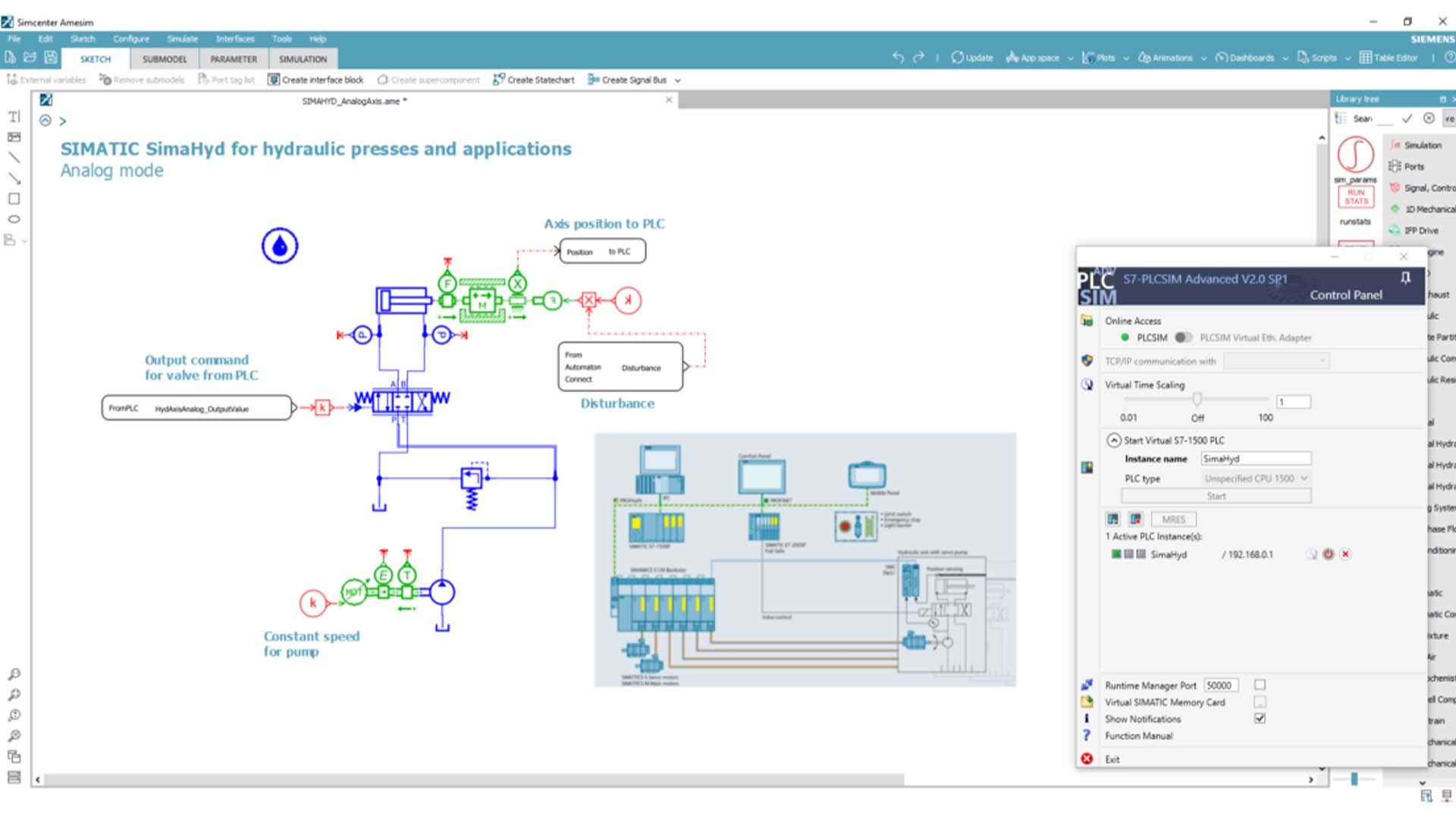Screen dimensions: 1456x819
Task: Click the Start button for the virtual PLC
Action: click(1216, 495)
